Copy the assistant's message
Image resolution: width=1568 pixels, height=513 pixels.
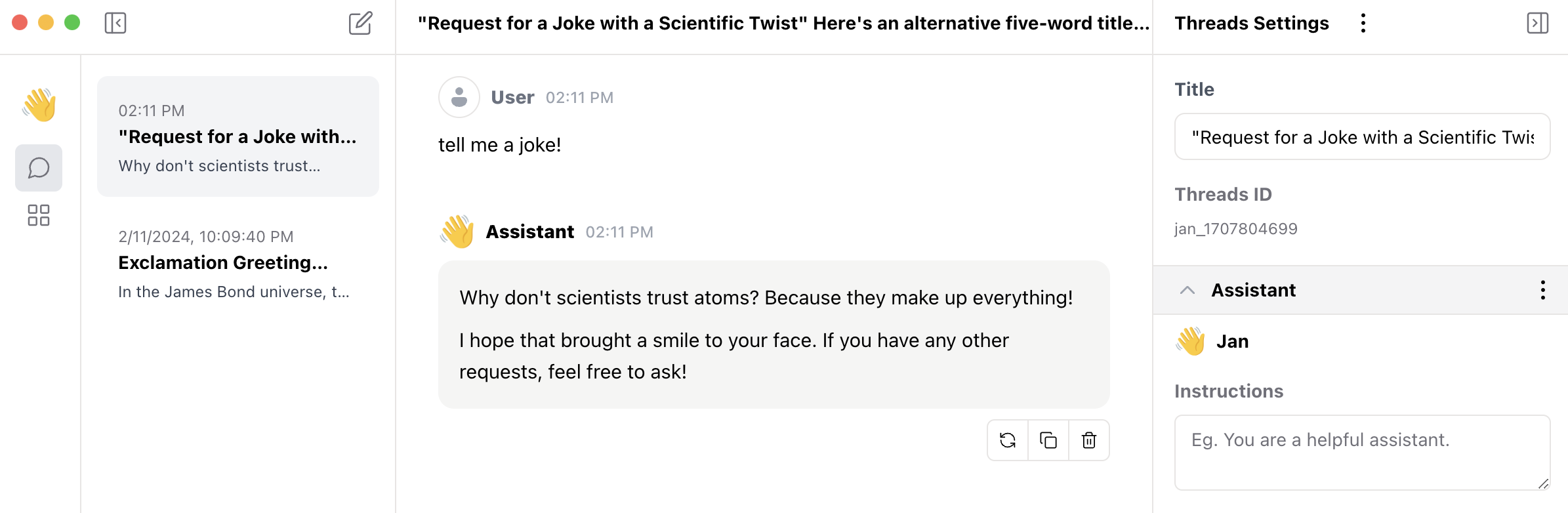pyautogui.click(x=1048, y=440)
